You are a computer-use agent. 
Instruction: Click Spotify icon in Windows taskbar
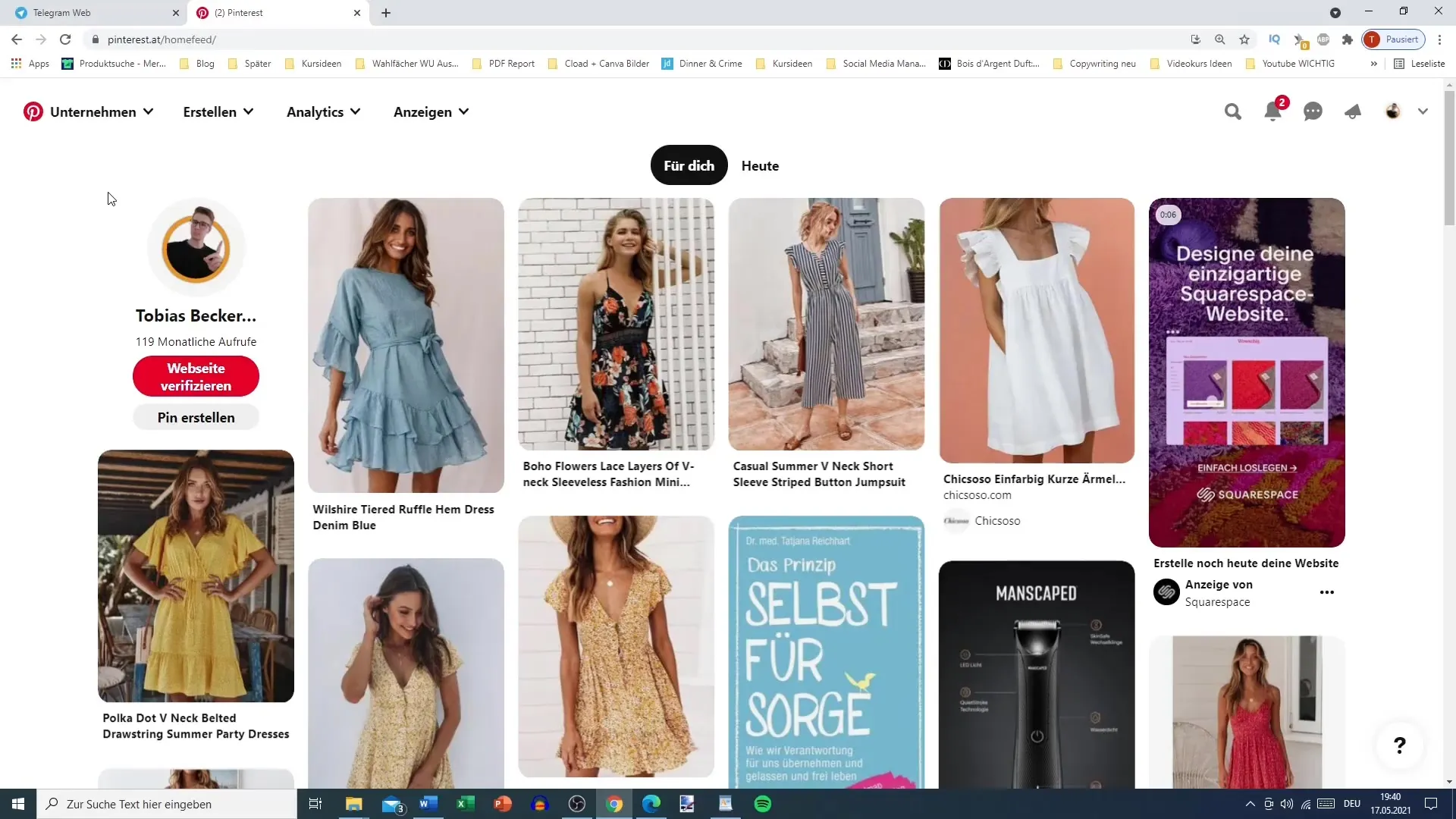[762, 803]
